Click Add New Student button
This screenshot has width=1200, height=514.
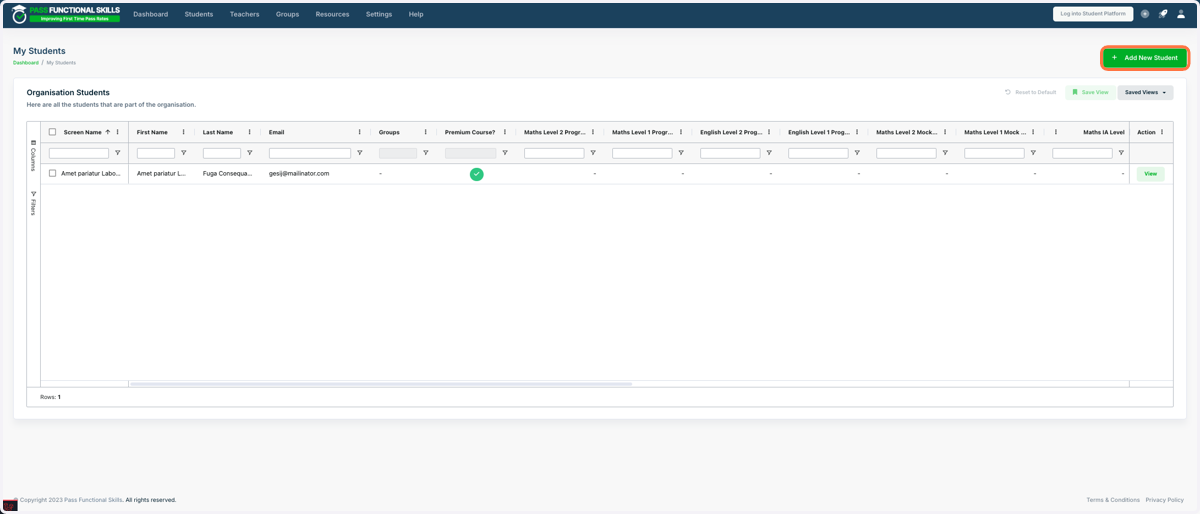(x=1145, y=58)
